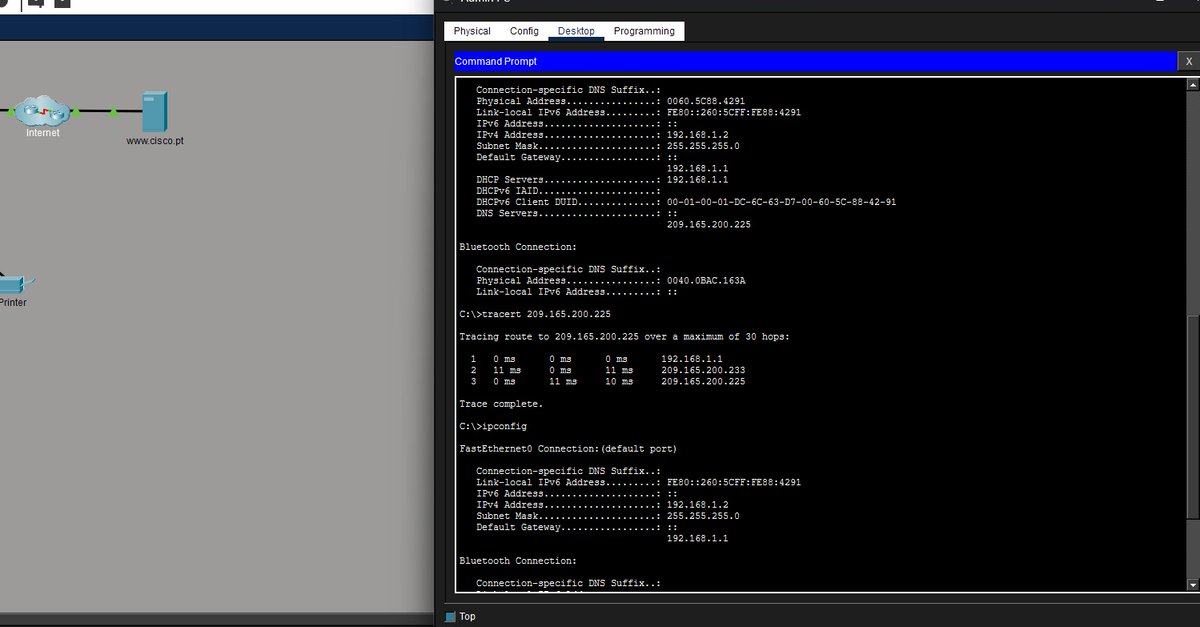The height and width of the screenshot is (627, 1200).
Task: Click the first 'Bluetooth Connection:' heading
Action: (518, 247)
